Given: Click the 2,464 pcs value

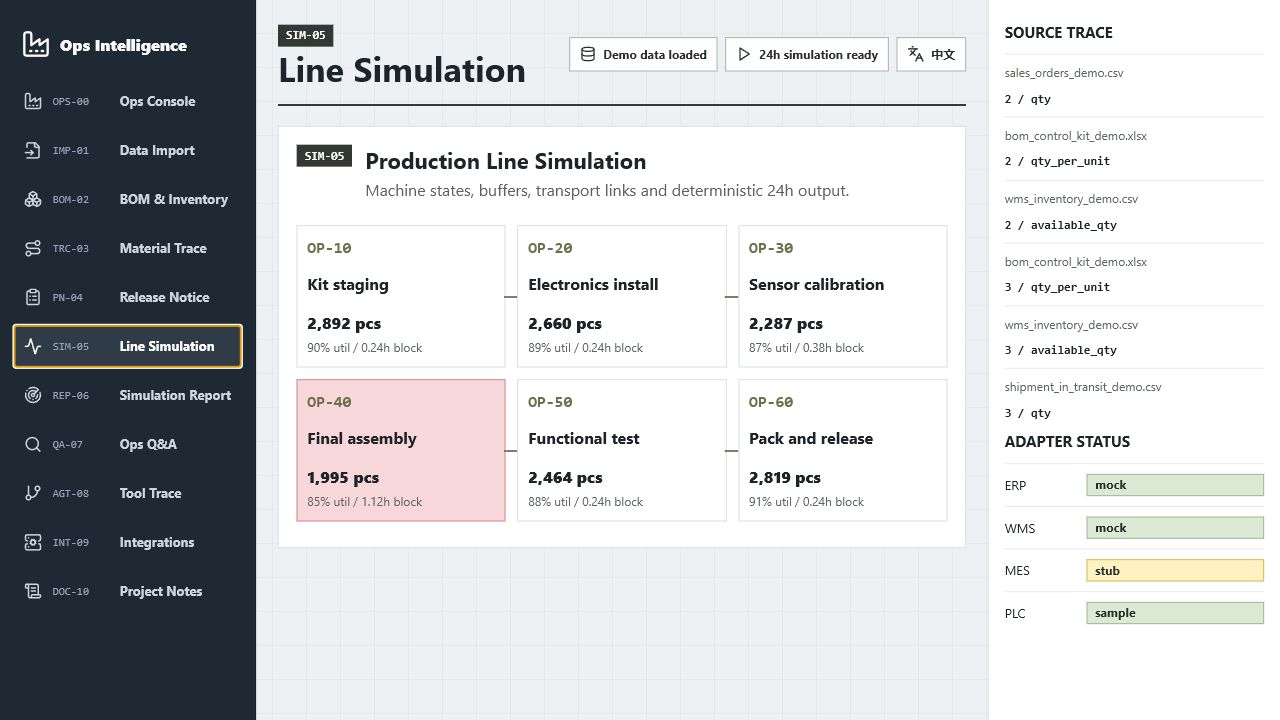Looking at the screenshot, I should pos(565,478).
